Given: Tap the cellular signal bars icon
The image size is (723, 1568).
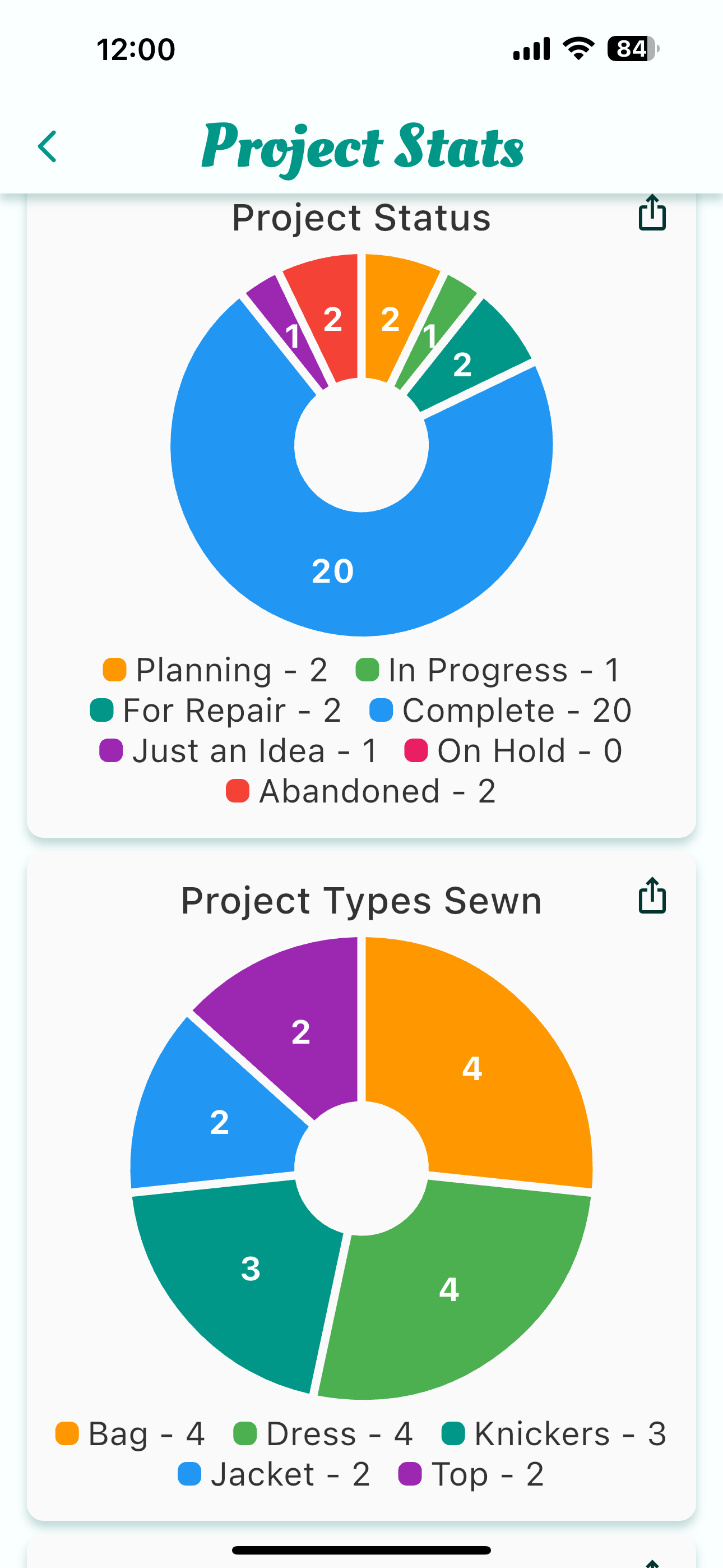Looking at the screenshot, I should point(531,49).
